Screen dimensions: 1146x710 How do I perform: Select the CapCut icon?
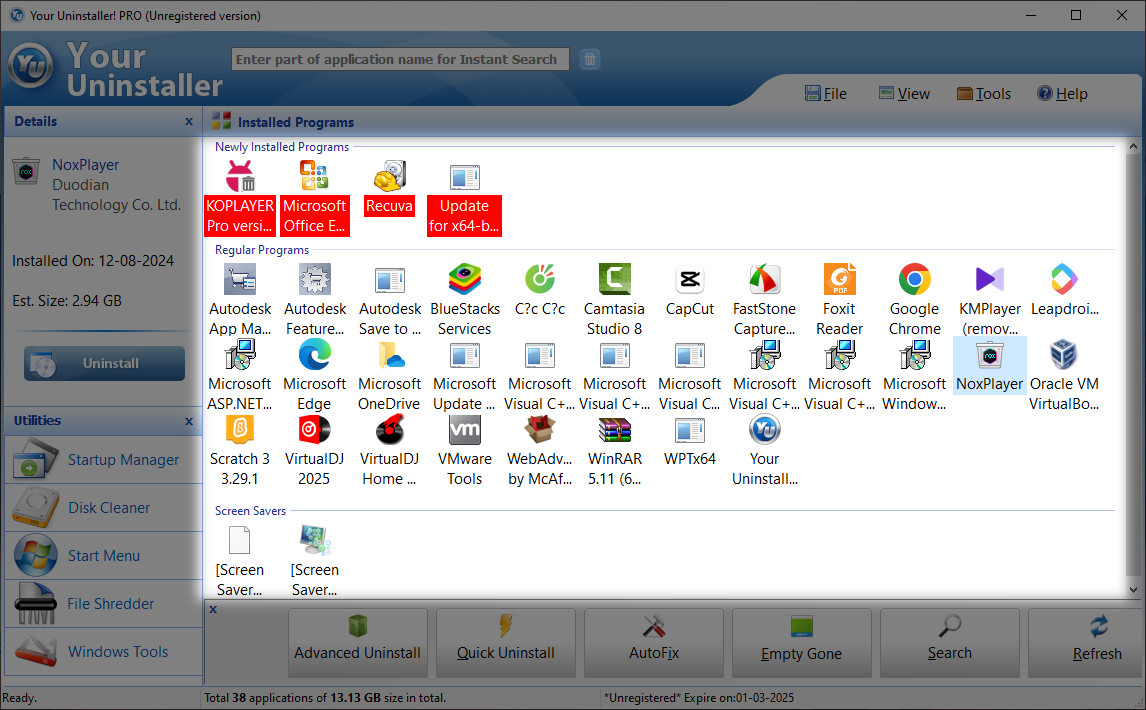click(x=689, y=285)
